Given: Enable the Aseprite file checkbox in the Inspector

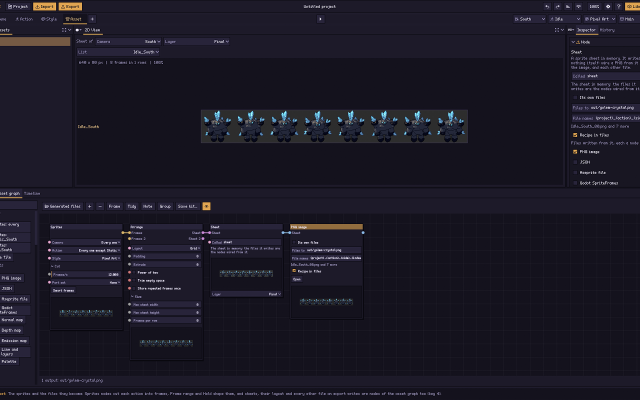Looking at the screenshot, I should (x=575, y=173).
